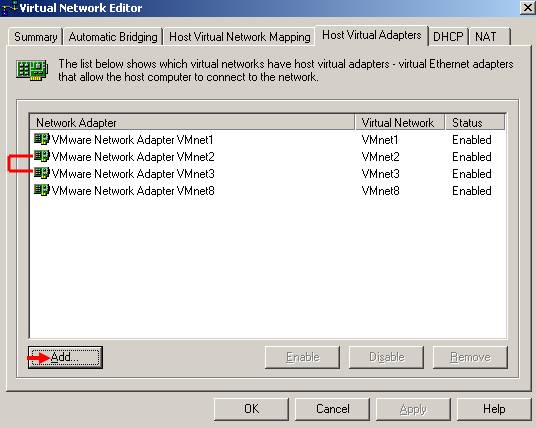
Task: Click the Enable button
Action: [x=303, y=357]
